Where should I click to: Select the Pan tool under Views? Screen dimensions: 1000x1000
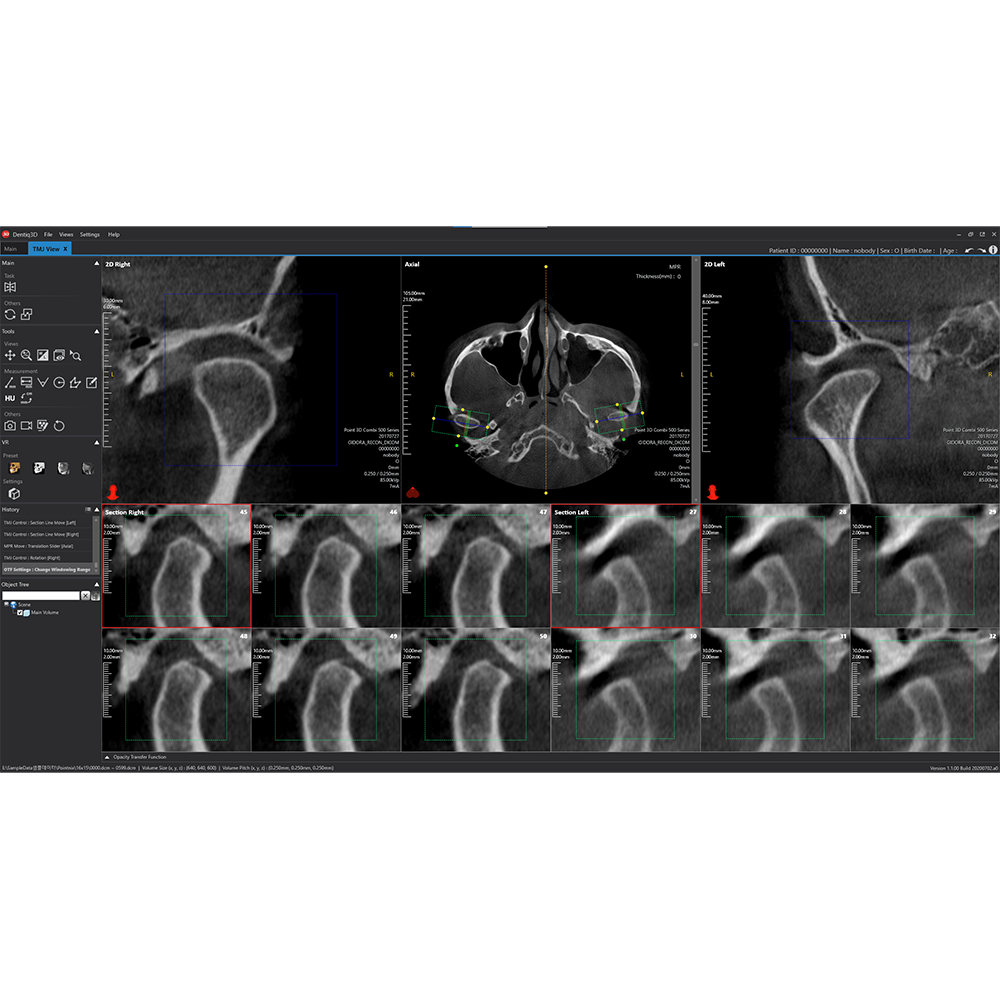11,355
